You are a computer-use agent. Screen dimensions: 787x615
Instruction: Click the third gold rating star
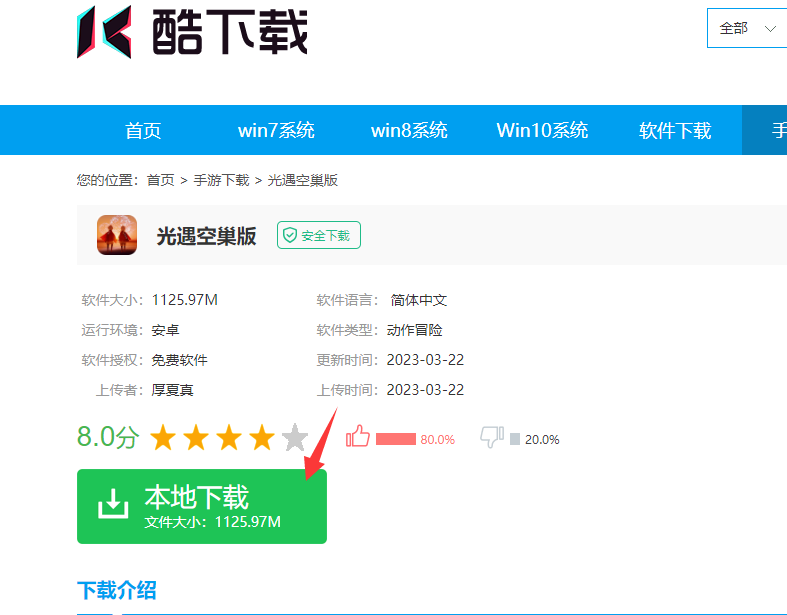point(229,437)
